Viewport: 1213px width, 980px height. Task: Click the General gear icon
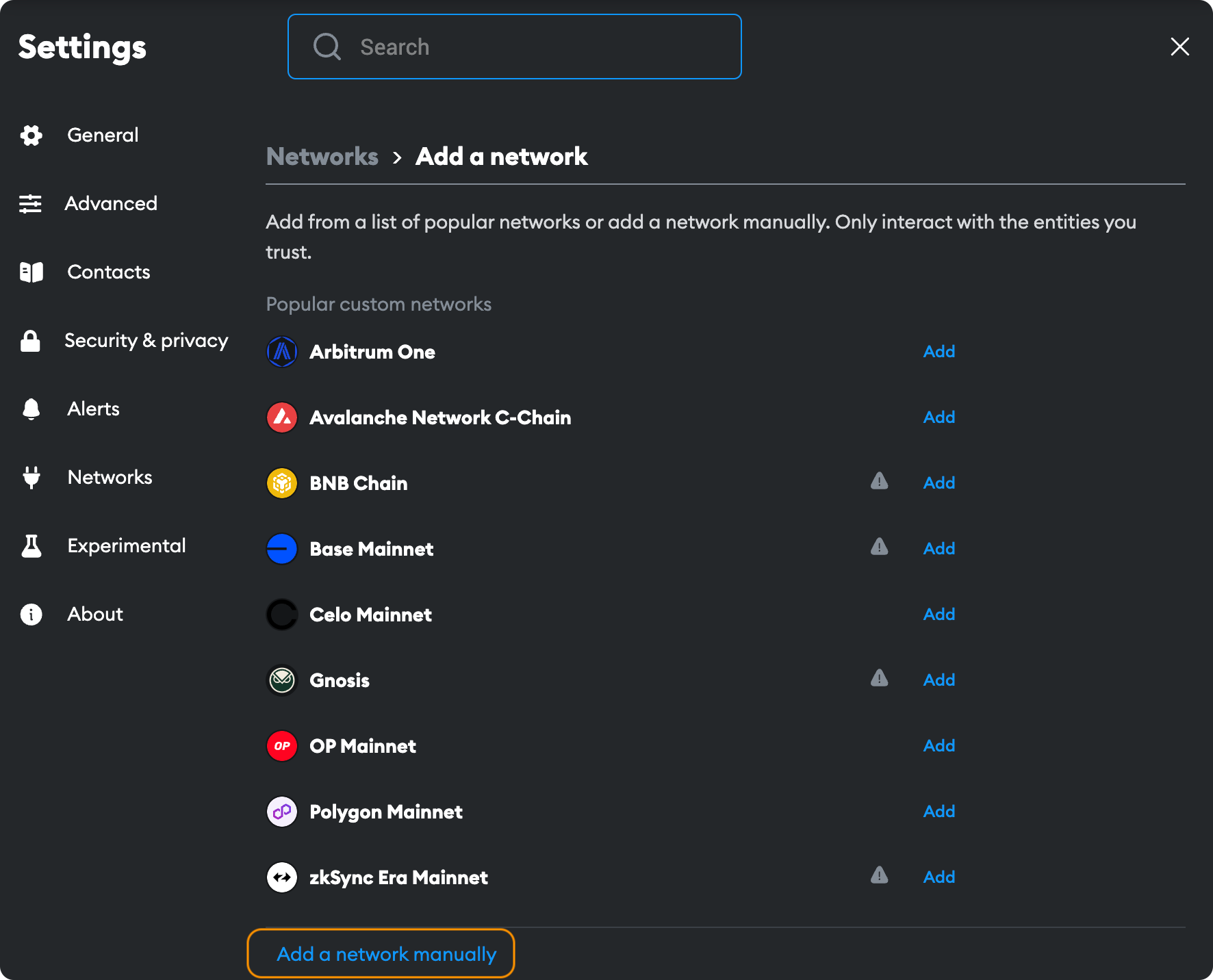(31, 136)
